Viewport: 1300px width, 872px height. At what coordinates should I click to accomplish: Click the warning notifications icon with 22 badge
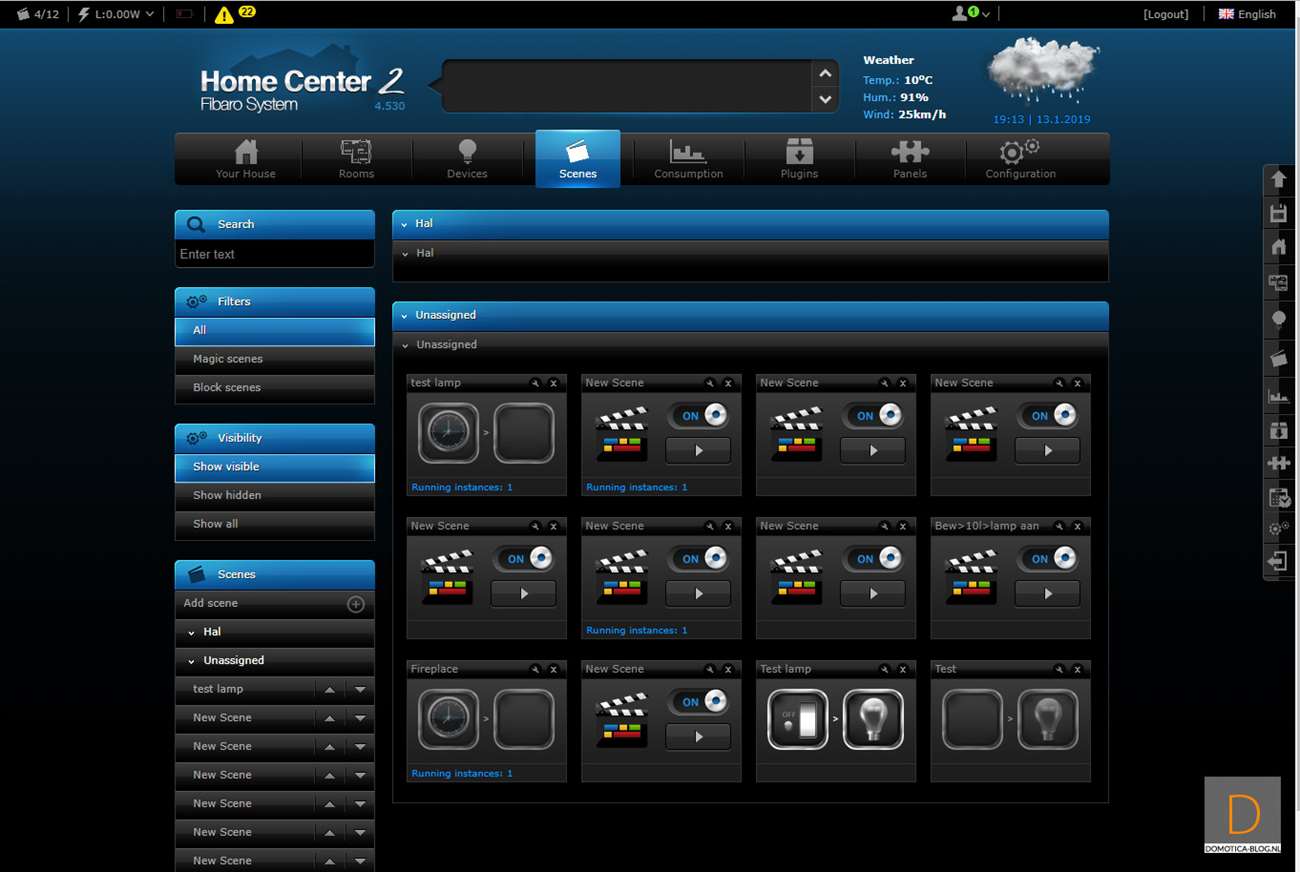pos(225,14)
